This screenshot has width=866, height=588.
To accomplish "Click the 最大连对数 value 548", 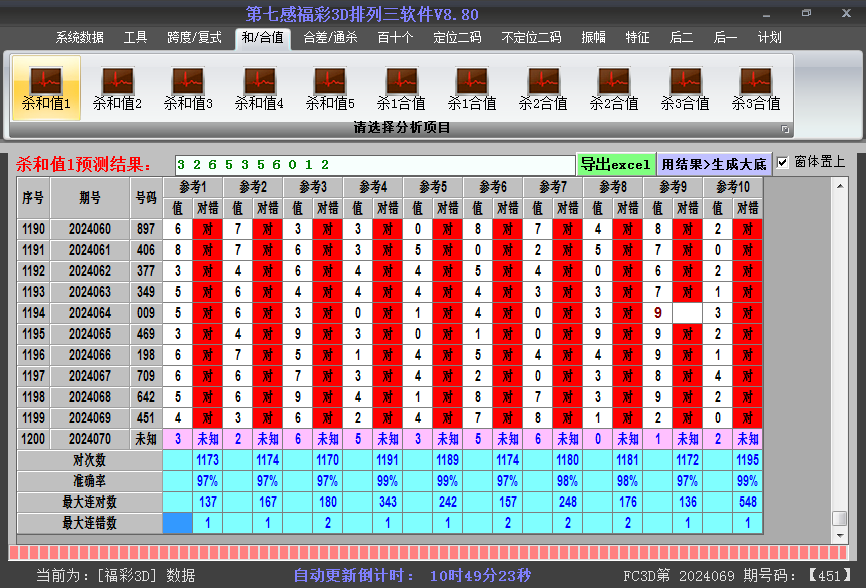I will point(747,502).
